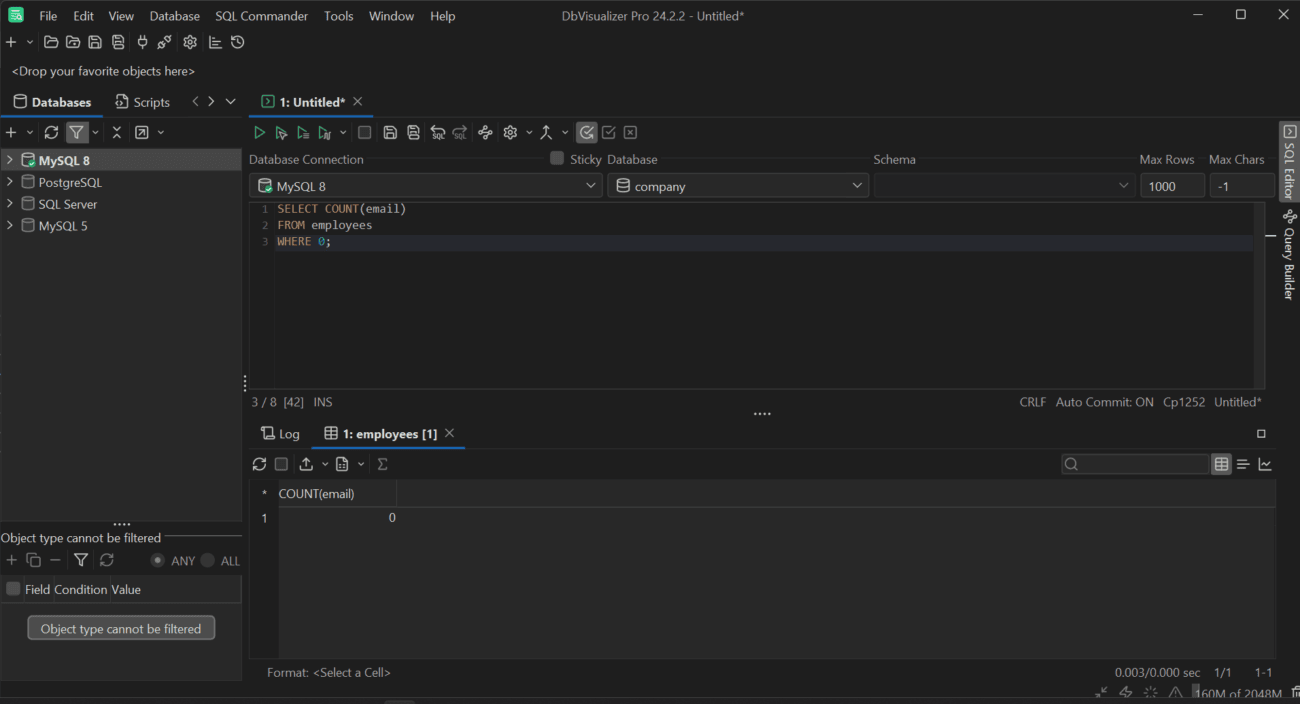
Task: Type in the result grid search field
Action: [x=1135, y=463]
